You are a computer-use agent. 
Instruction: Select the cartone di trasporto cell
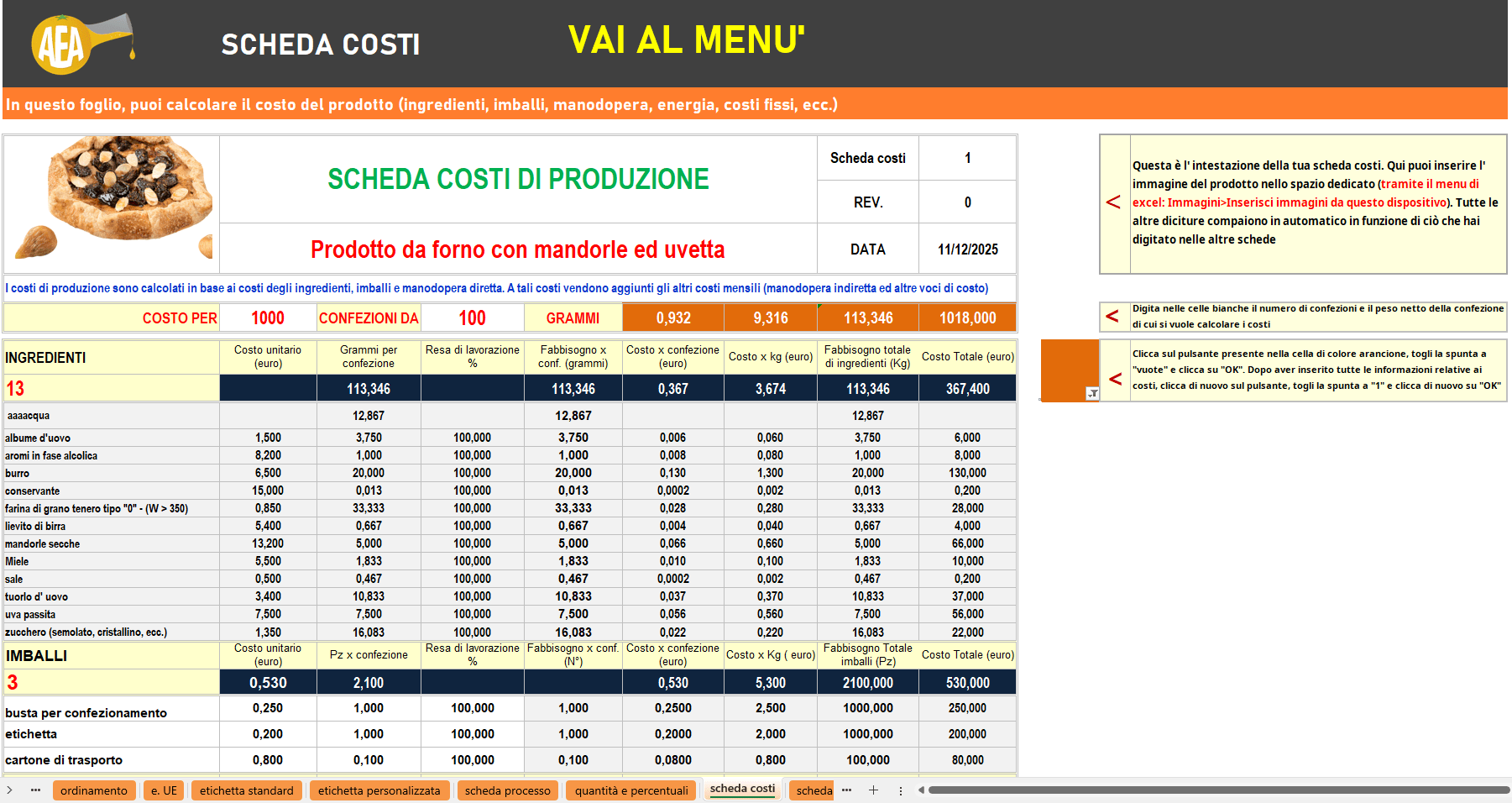(x=111, y=760)
